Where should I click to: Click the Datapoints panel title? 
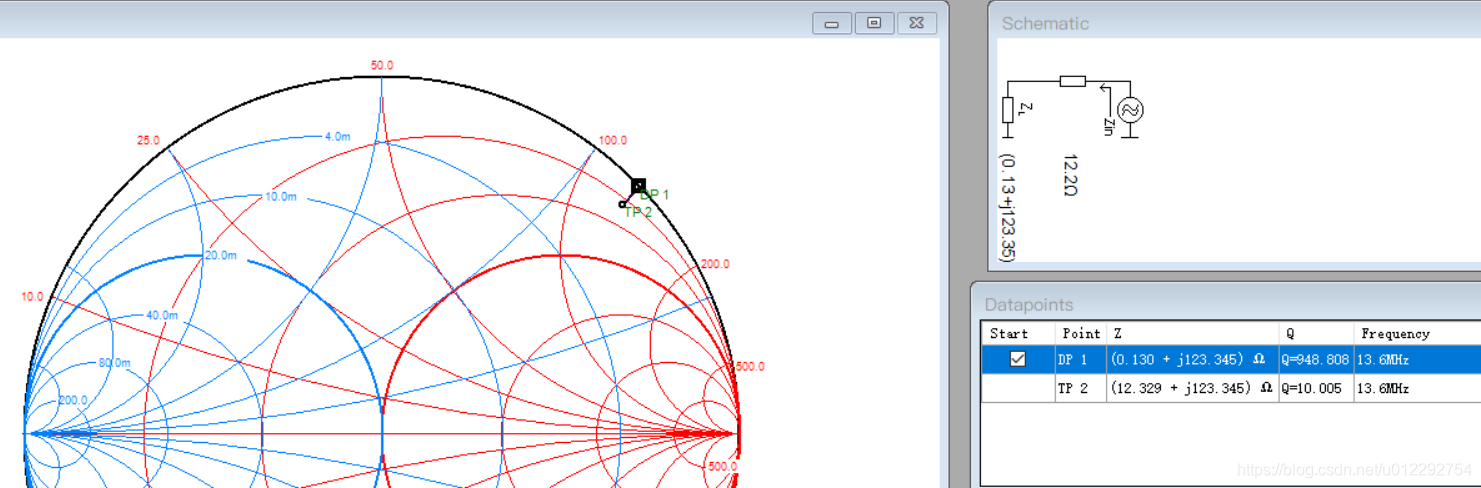click(x=1029, y=304)
